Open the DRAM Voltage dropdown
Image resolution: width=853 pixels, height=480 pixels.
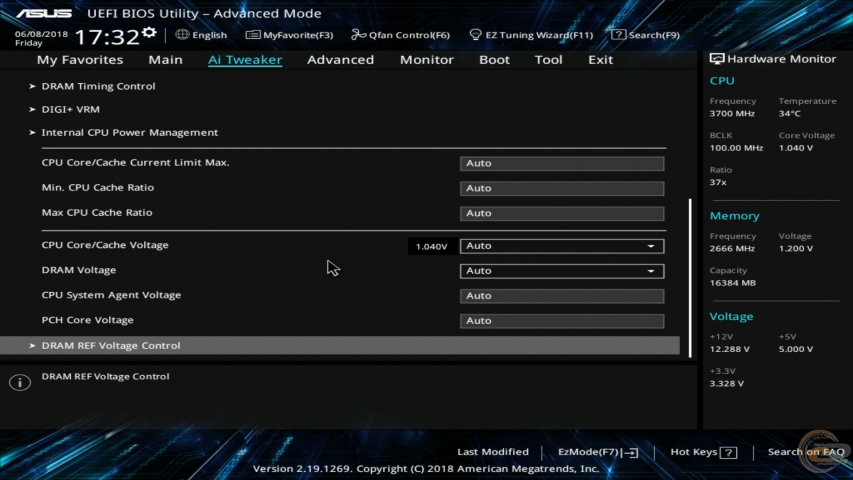(x=561, y=271)
